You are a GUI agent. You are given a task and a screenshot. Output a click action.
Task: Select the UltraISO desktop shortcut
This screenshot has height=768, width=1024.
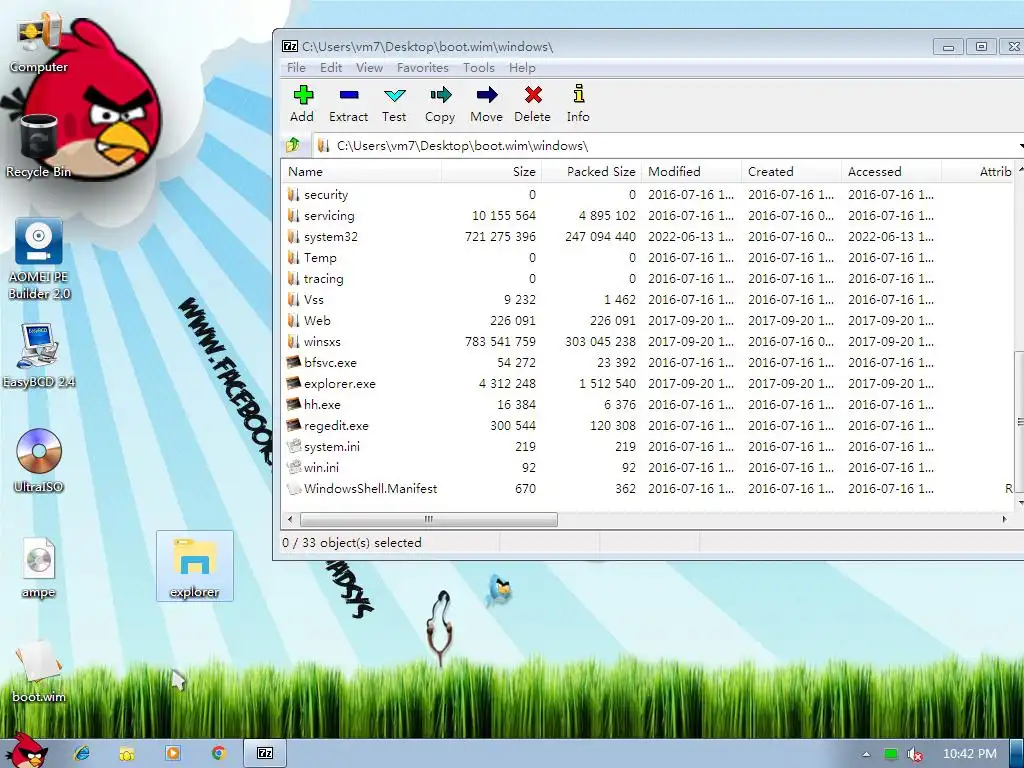[39, 460]
